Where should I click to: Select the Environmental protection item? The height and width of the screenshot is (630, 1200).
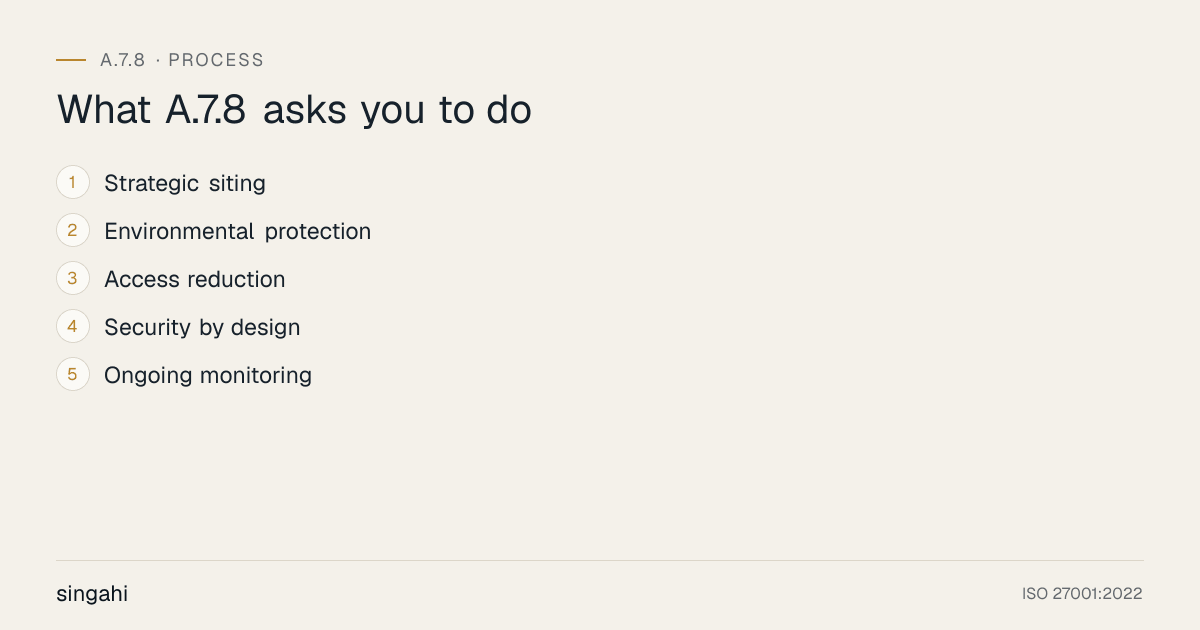pyautogui.click(x=237, y=231)
